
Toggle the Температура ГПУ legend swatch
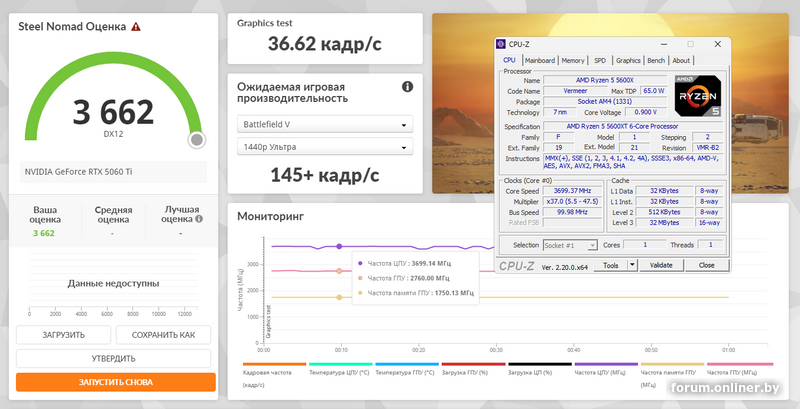(x=407, y=364)
